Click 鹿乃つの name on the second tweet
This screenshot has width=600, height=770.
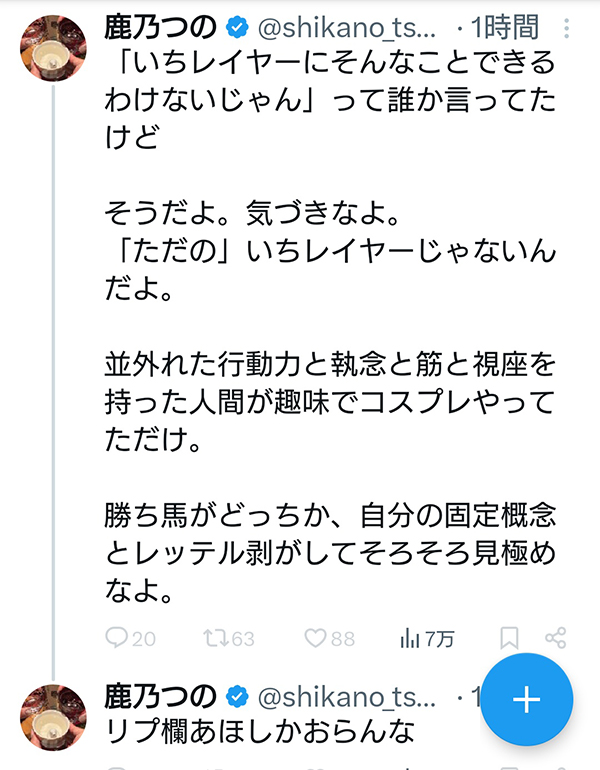tap(161, 695)
